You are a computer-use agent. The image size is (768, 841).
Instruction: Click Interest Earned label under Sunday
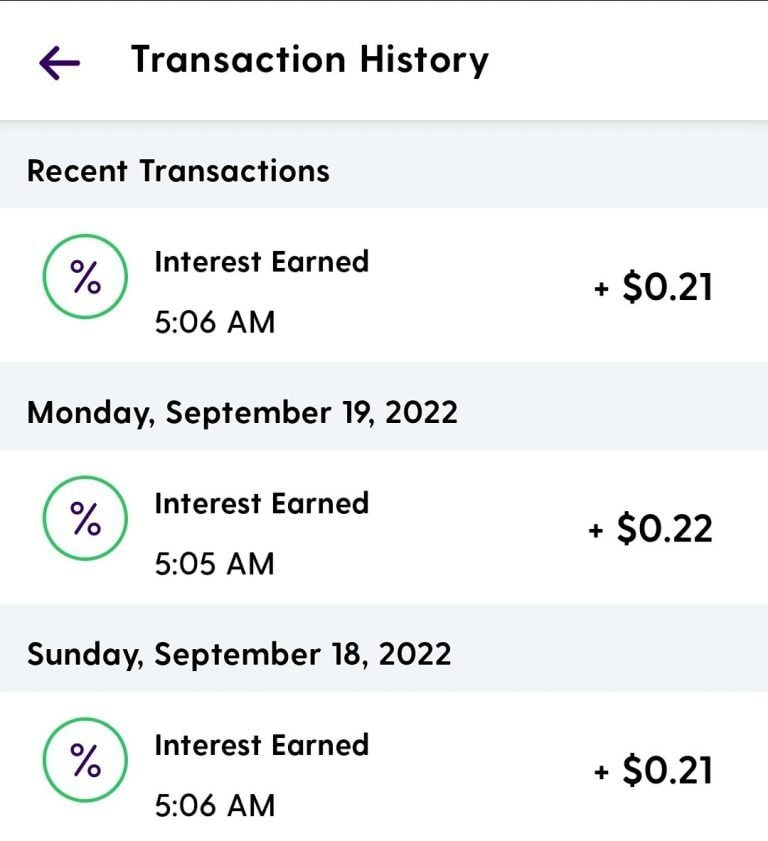tap(262, 745)
